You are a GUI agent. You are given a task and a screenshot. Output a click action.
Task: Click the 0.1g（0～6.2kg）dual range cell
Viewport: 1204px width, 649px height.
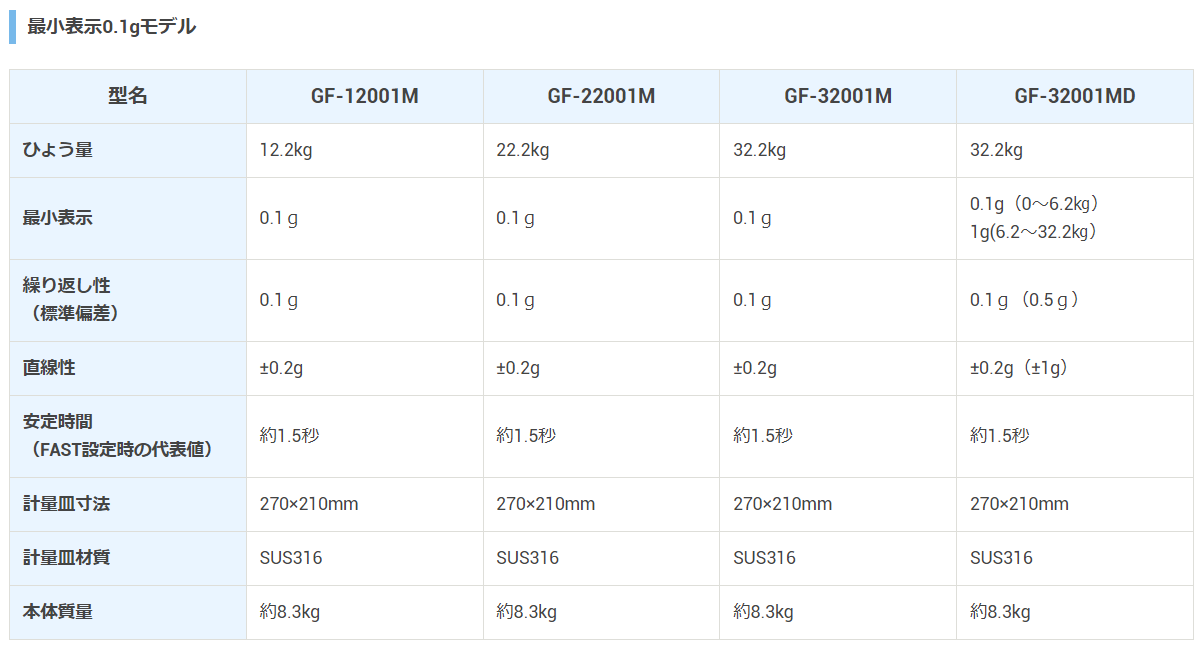[x=1075, y=218]
